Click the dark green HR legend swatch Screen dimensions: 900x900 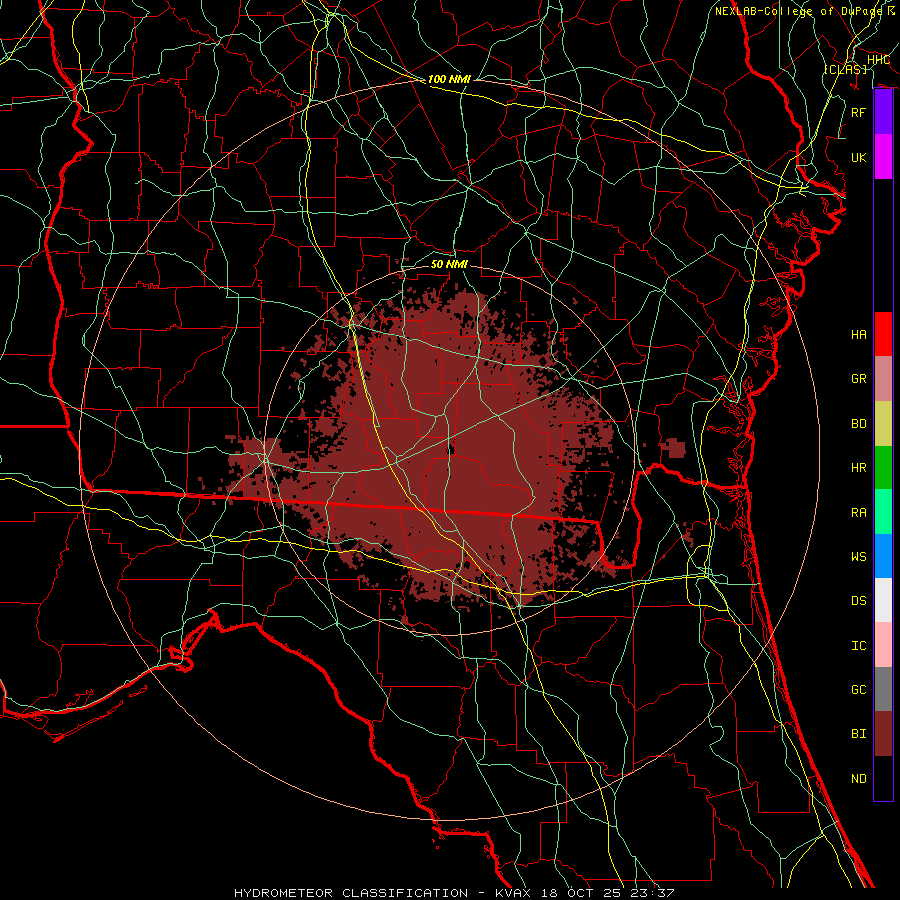(x=883, y=468)
